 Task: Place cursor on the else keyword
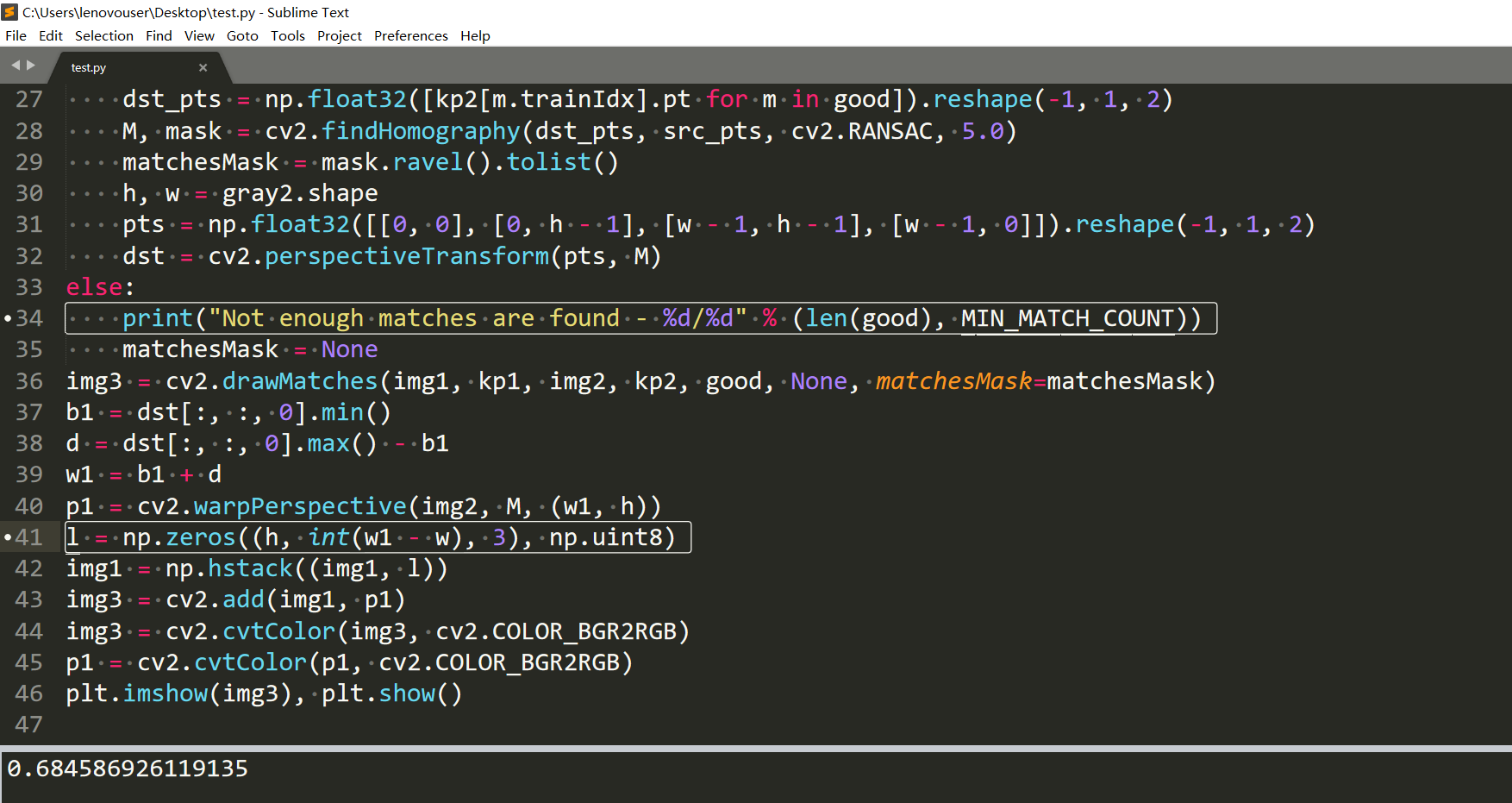(95, 287)
